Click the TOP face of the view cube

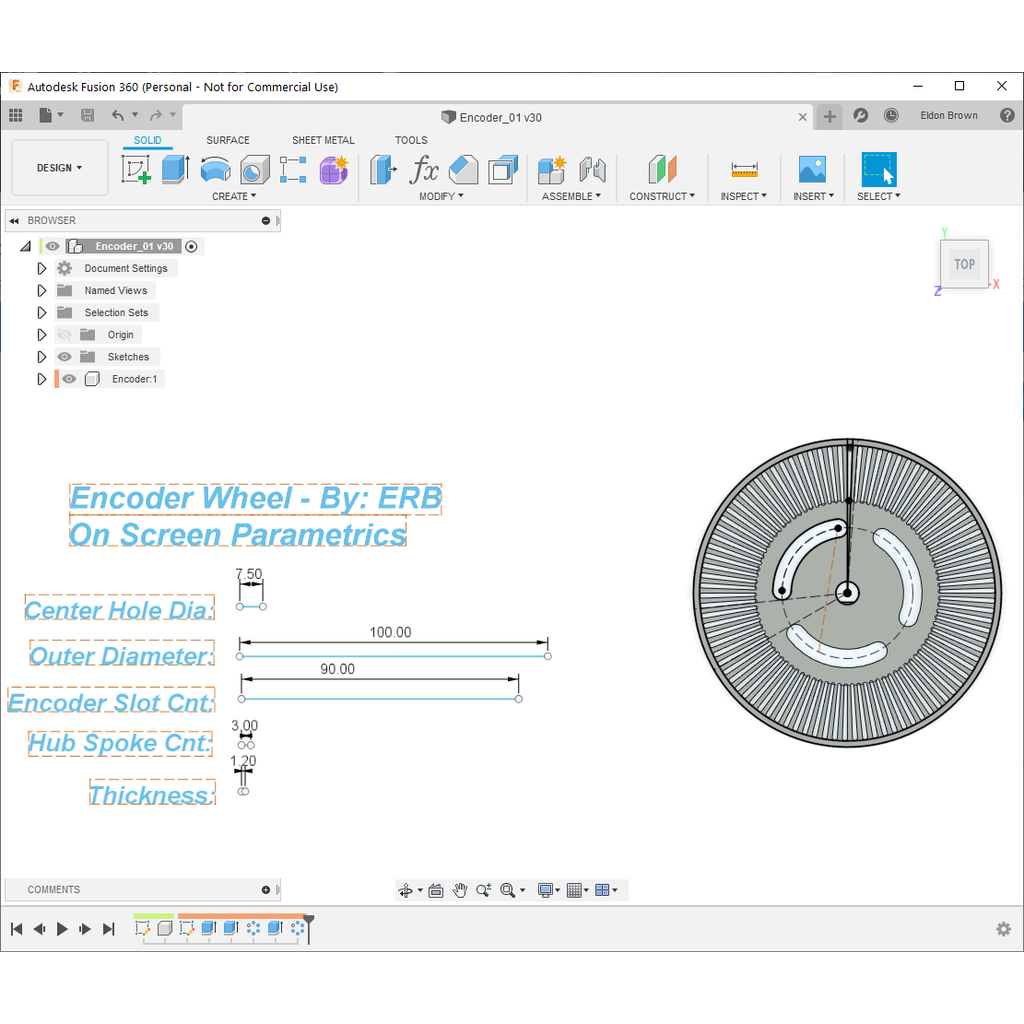964,264
